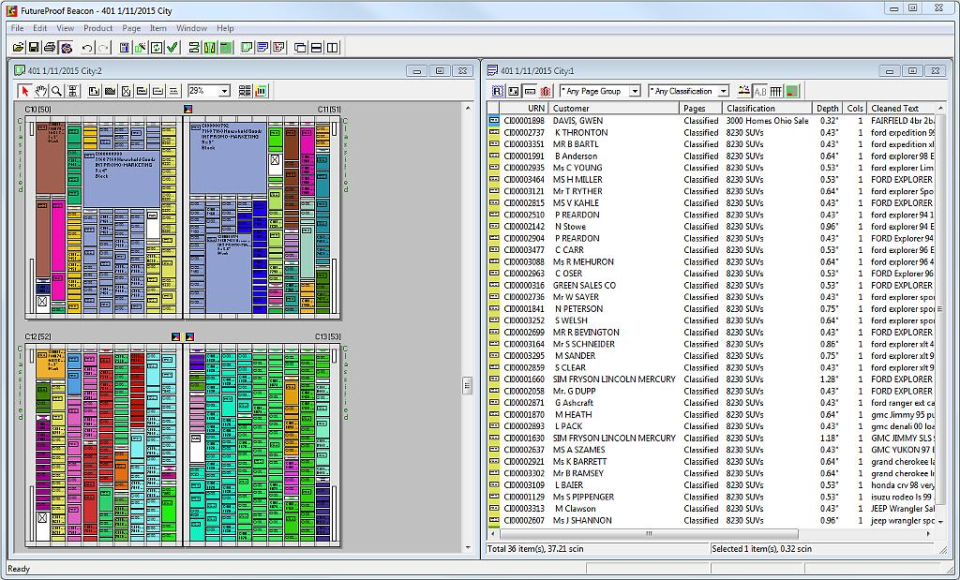Image resolution: width=960 pixels, height=580 pixels.
Task: Click page thumbnail labelled C10 [50]
Action: (103, 217)
